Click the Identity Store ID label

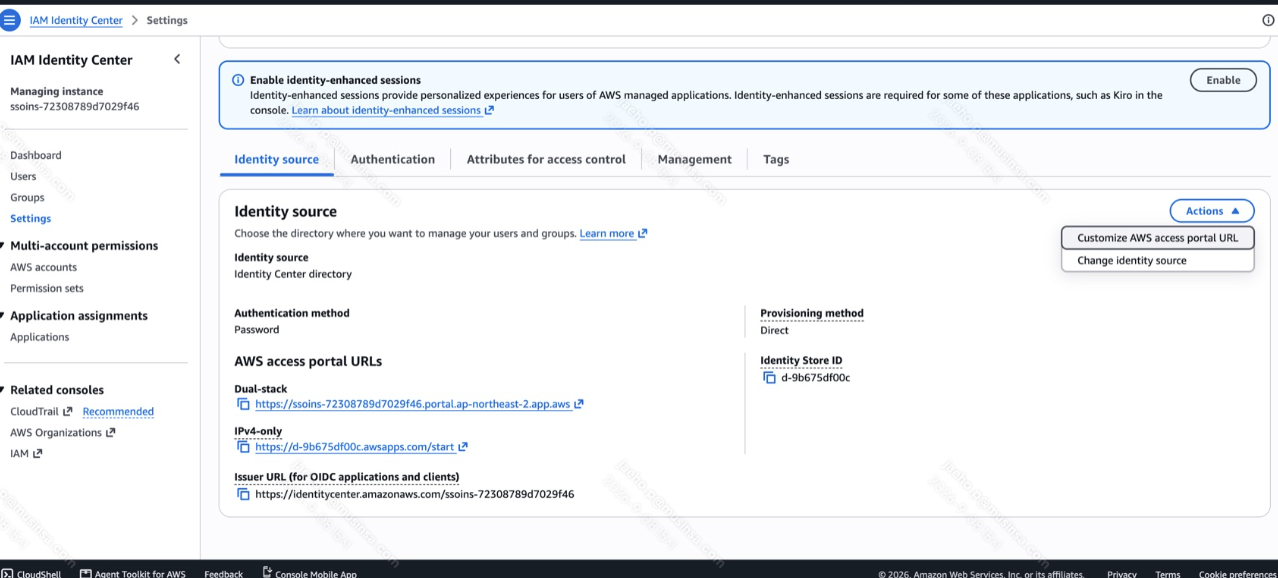(801, 361)
